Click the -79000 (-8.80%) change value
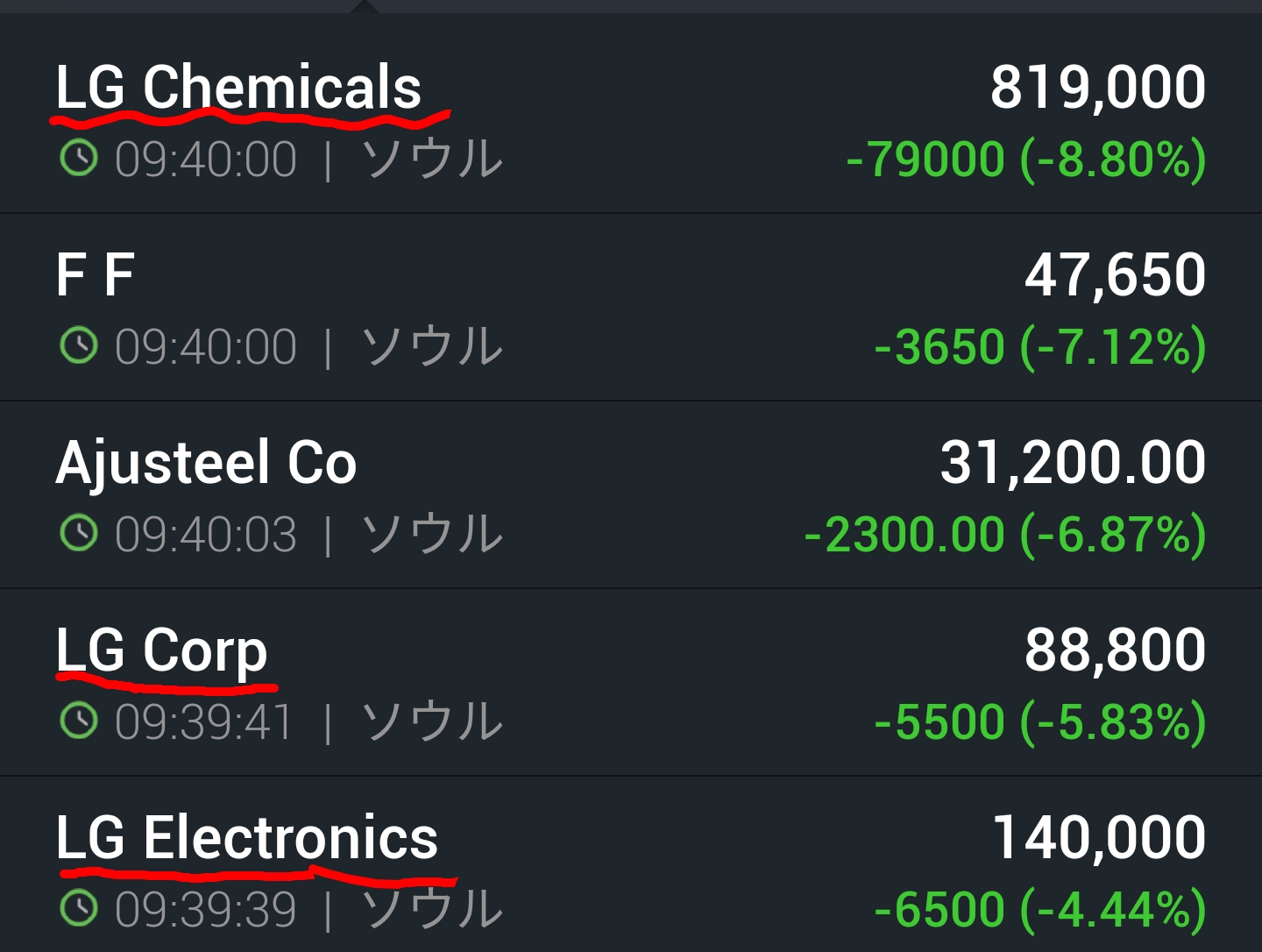 point(1026,160)
